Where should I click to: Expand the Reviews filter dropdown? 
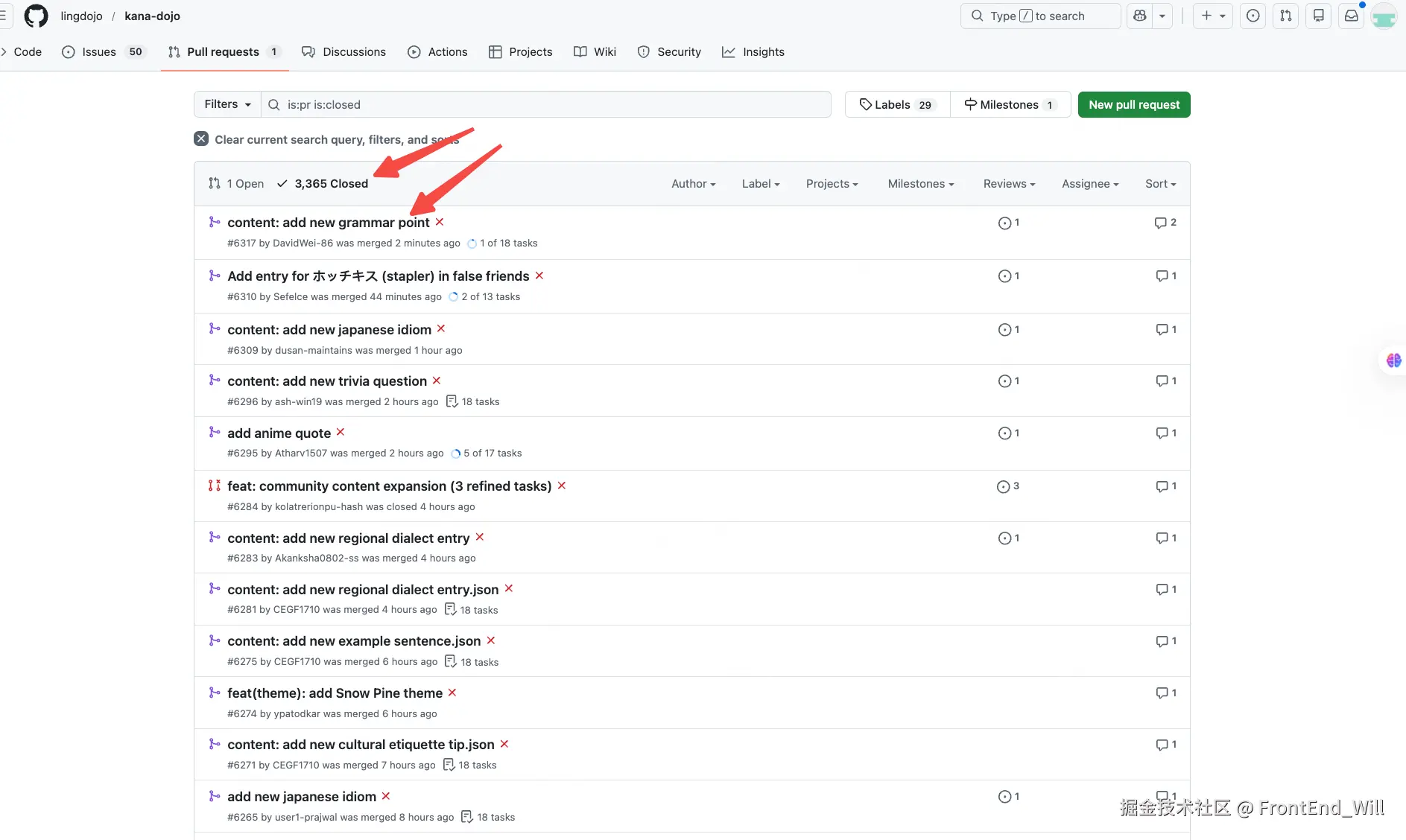pyautogui.click(x=1010, y=183)
